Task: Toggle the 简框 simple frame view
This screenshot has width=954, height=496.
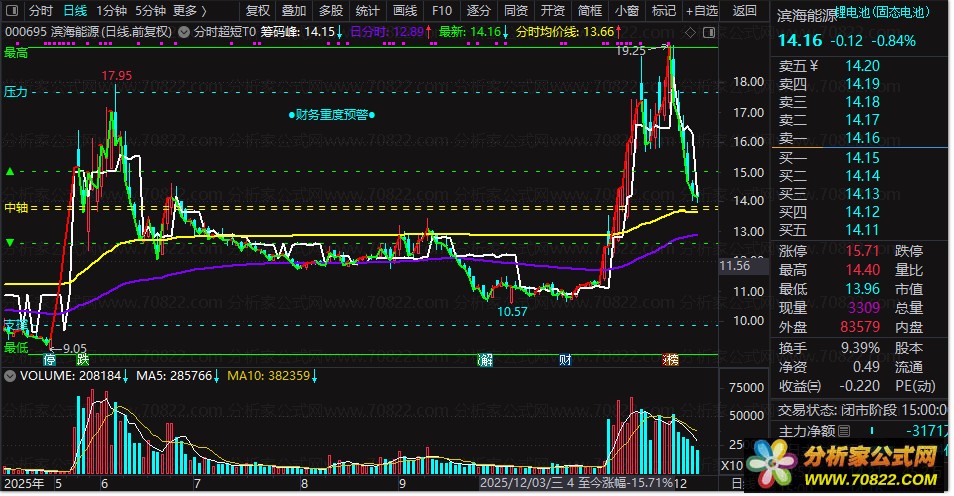Action: click(x=590, y=10)
